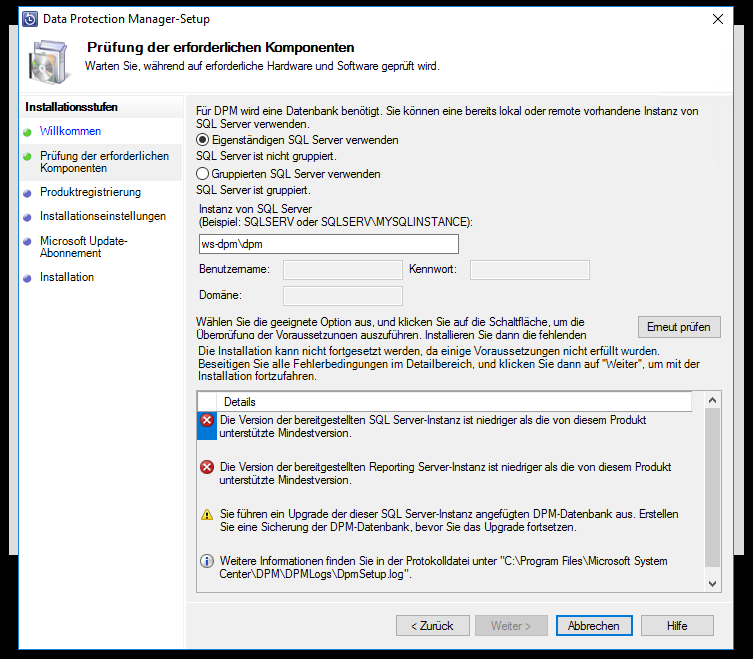The height and width of the screenshot is (659, 753).
Task: Click the yellow warning icon for DPM-Datenbank upgrade
Action: pos(207,514)
